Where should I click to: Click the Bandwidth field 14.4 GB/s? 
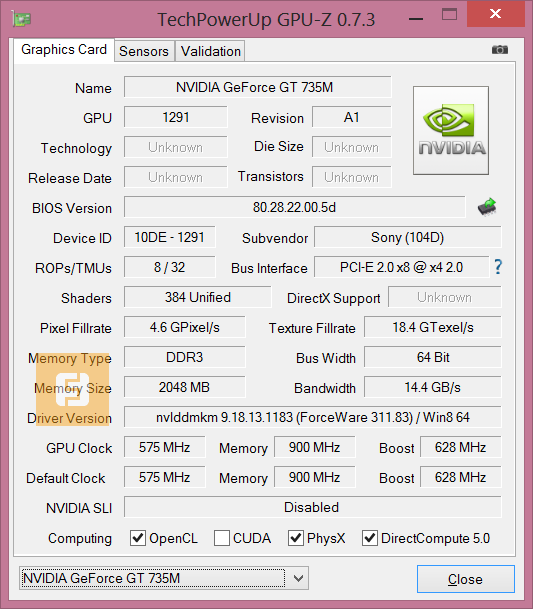pyautogui.click(x=433, y=387)
